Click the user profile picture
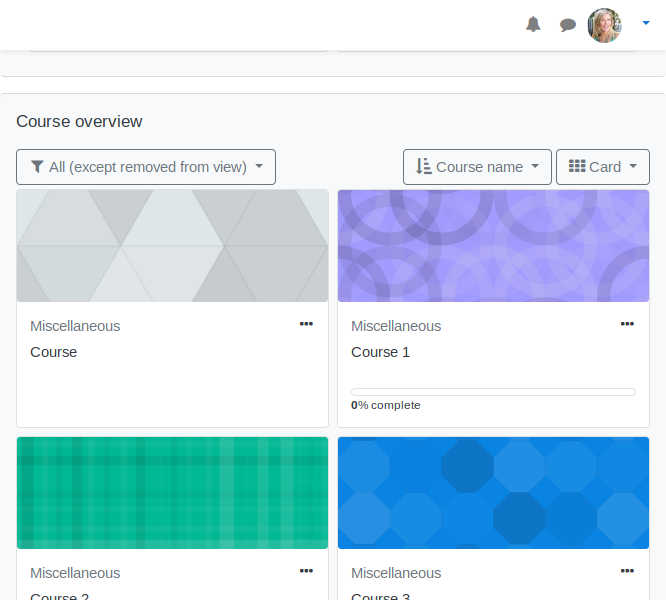The height and width of the screenshot is (600, 666). [604, 25]
